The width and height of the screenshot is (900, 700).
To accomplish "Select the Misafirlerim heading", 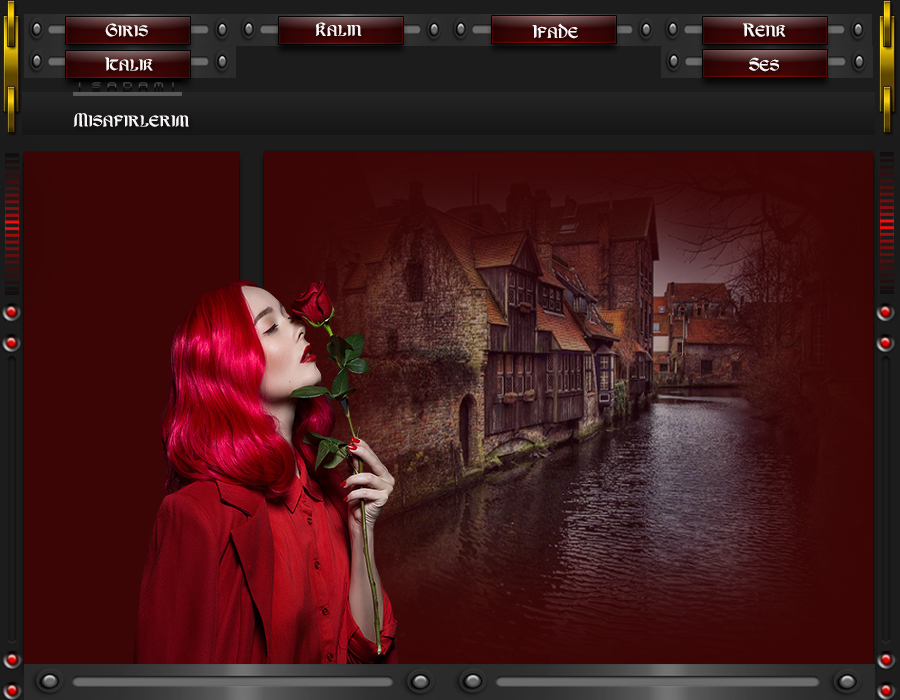I will pos(131,121).
